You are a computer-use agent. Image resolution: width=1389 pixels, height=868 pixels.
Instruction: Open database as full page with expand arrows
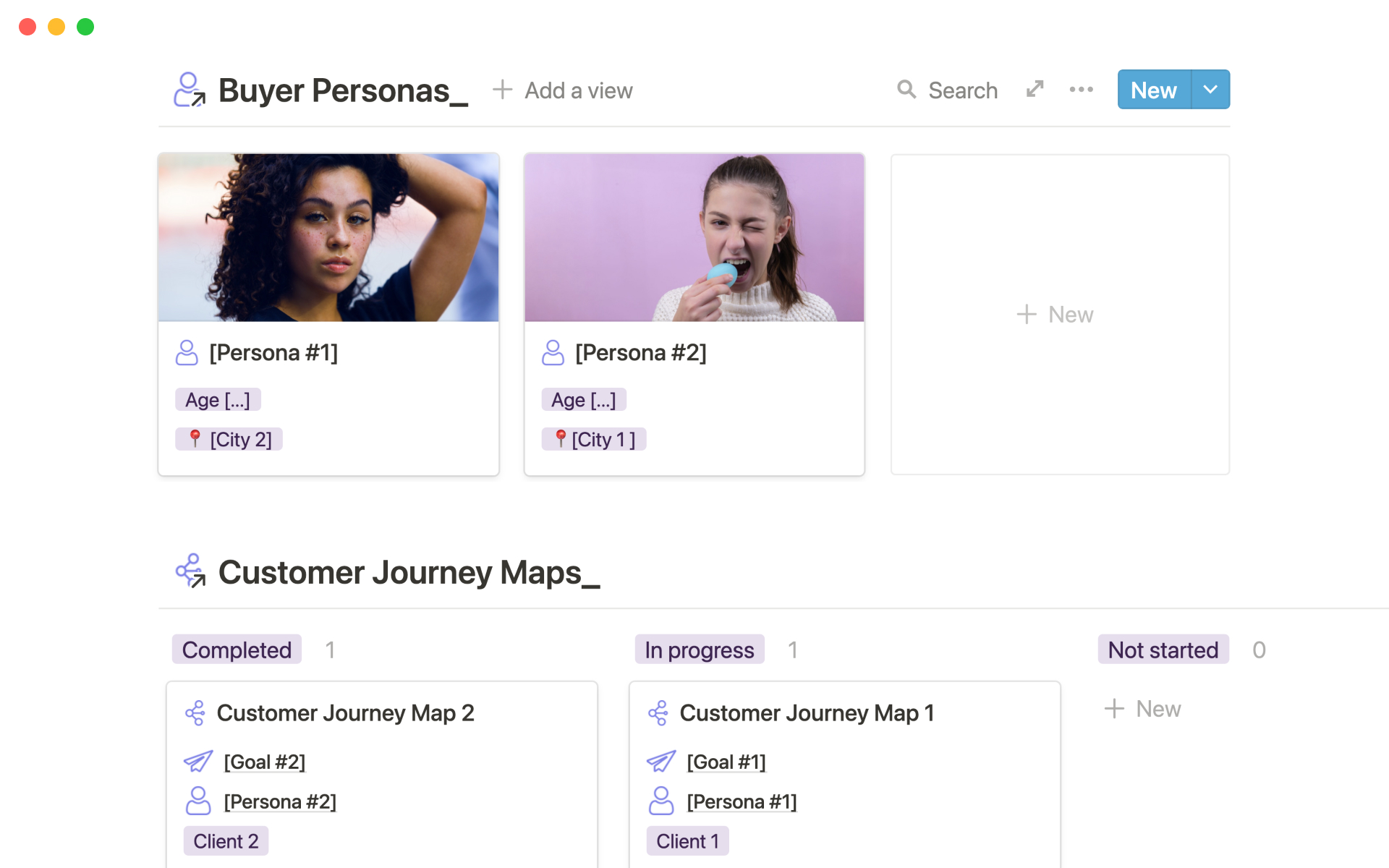1035,89
